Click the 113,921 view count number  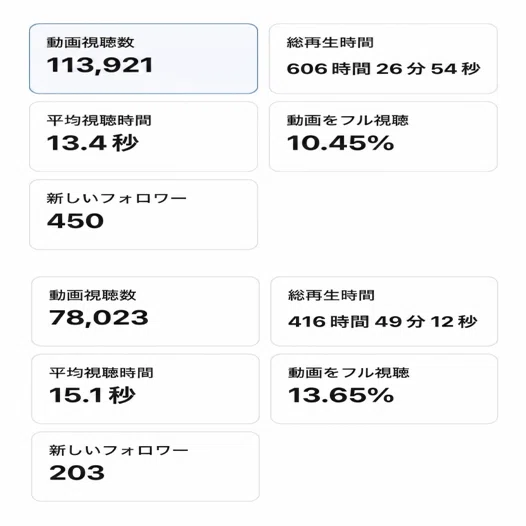point(100,65)
